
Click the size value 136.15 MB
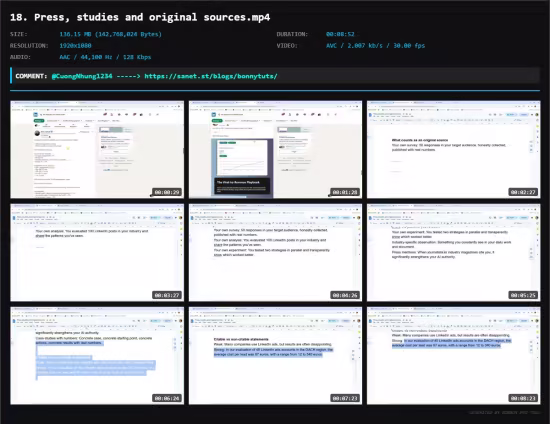coord(110,34)
